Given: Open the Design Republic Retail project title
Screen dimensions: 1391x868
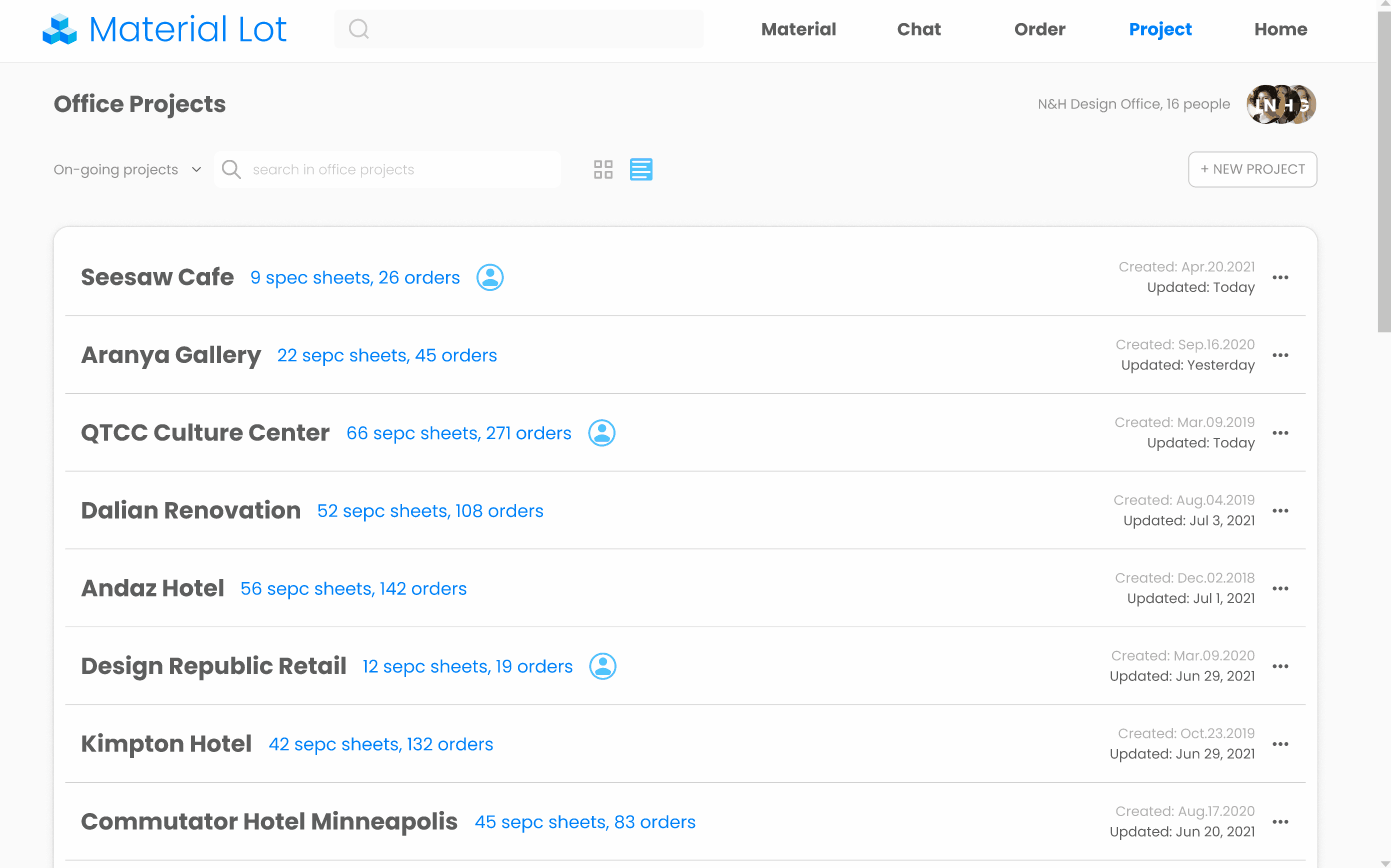Looking at the screenshot, I should (x=214, y=666).
